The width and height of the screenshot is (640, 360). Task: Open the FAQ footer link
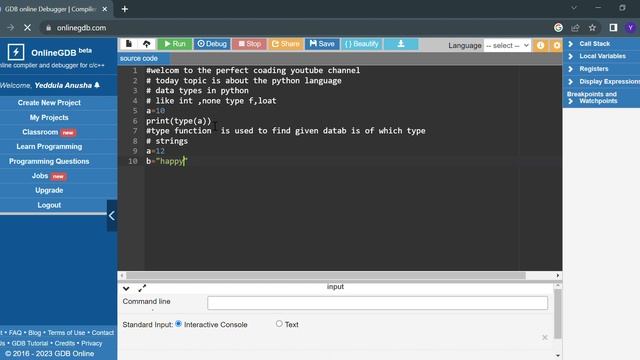coord(15,333)
